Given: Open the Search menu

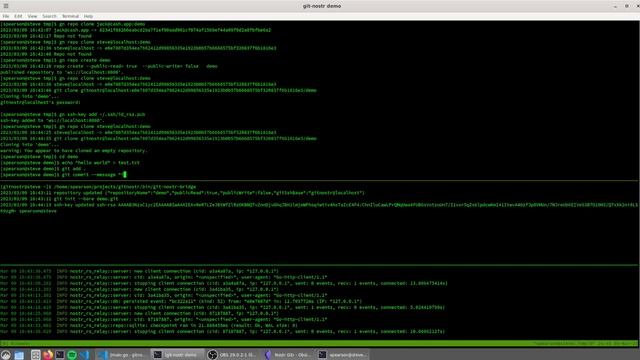Looking at the screenshot, I should pos(49,16).
